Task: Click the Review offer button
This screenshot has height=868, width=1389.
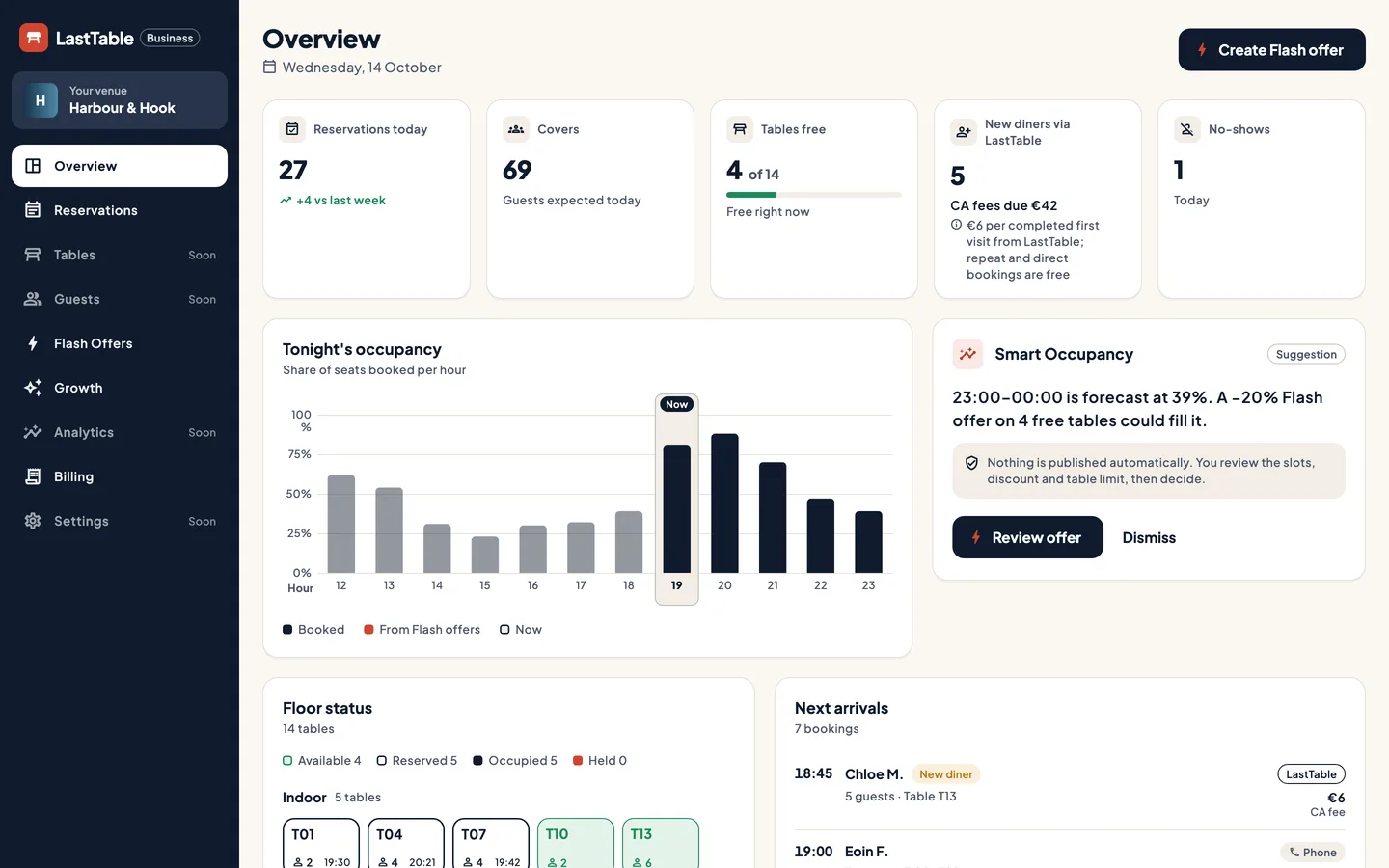Action: [1027, 537]
